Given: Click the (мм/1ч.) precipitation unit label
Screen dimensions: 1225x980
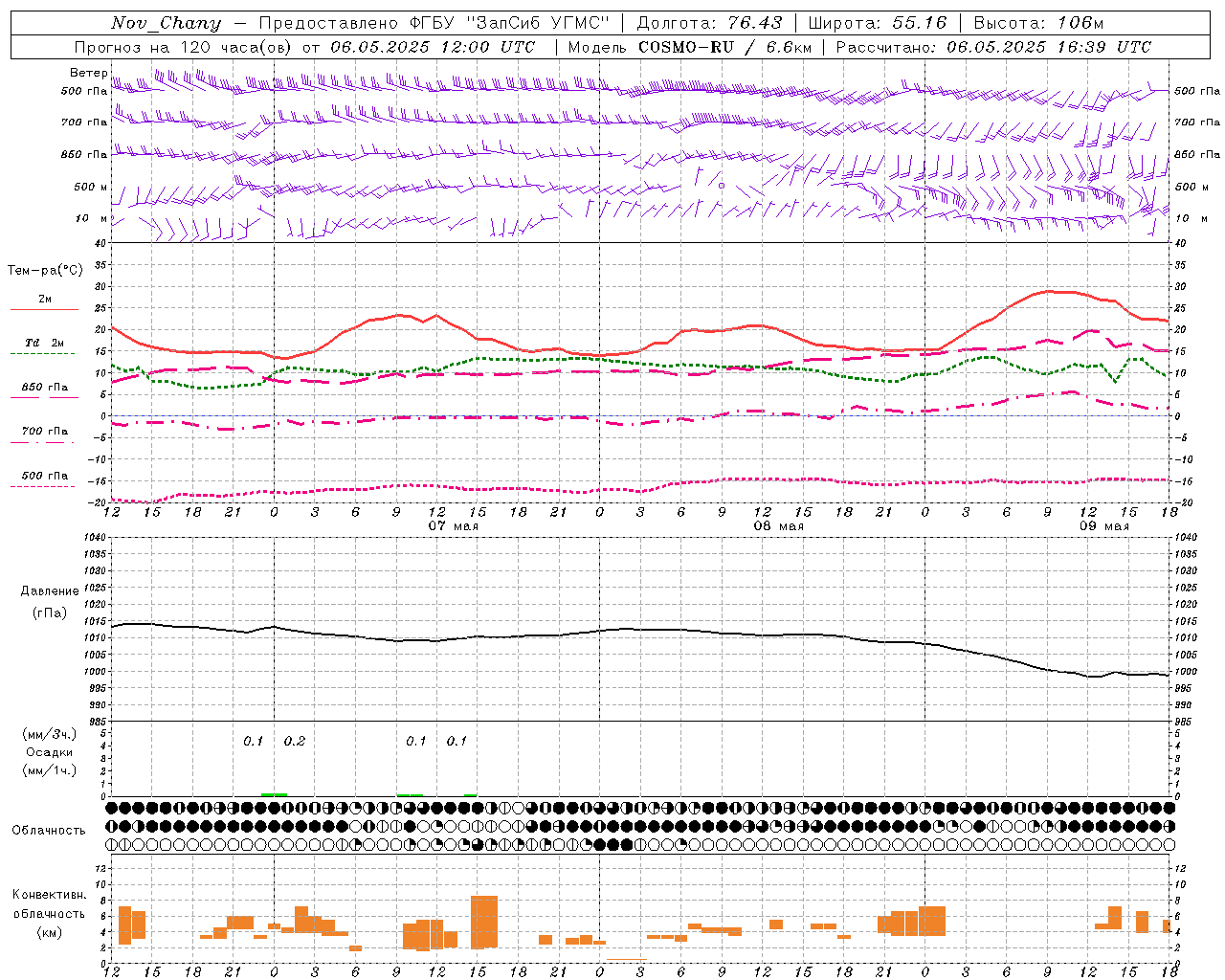Looking at the screenshot, I should coord(50,769).
